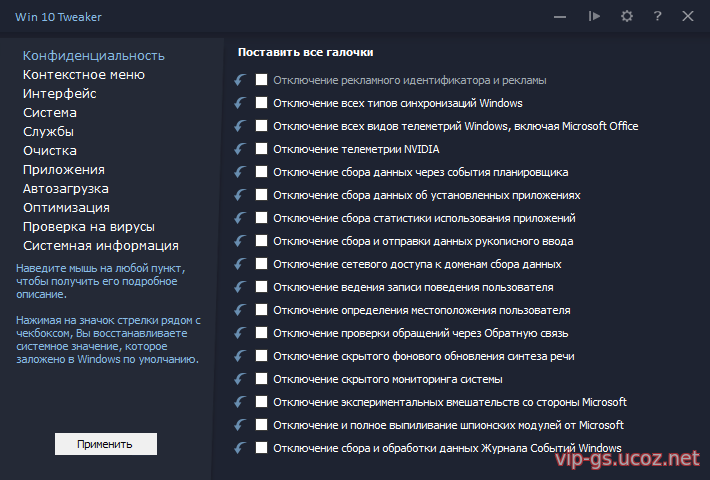The height and width of the screenshot is (480, 710).
Task: Tick Microsoft spy modules removal checkbox
Action: click(x=261, y=424)
